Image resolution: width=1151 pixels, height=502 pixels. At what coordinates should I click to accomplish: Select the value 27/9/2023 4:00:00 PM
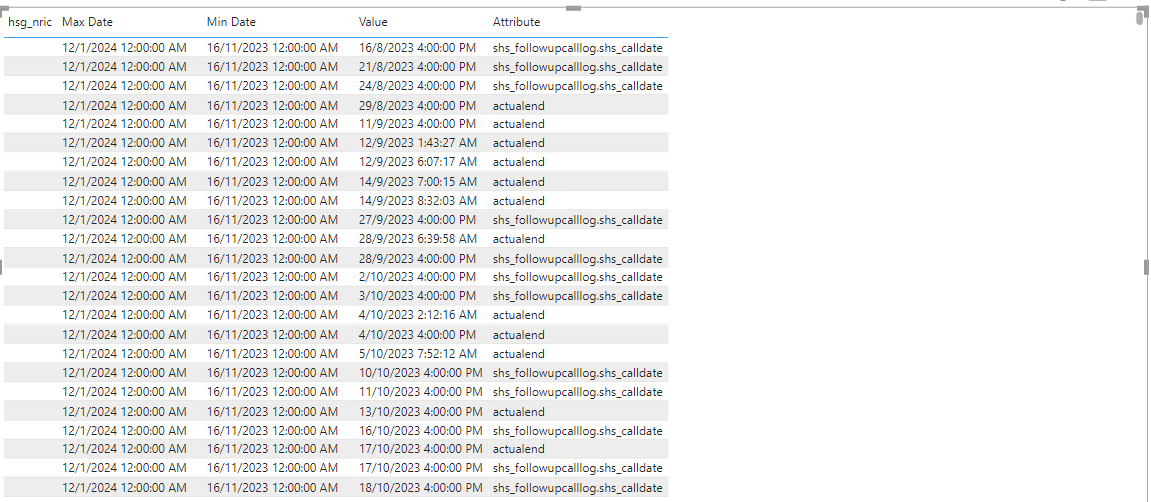[x=417, y=220]
